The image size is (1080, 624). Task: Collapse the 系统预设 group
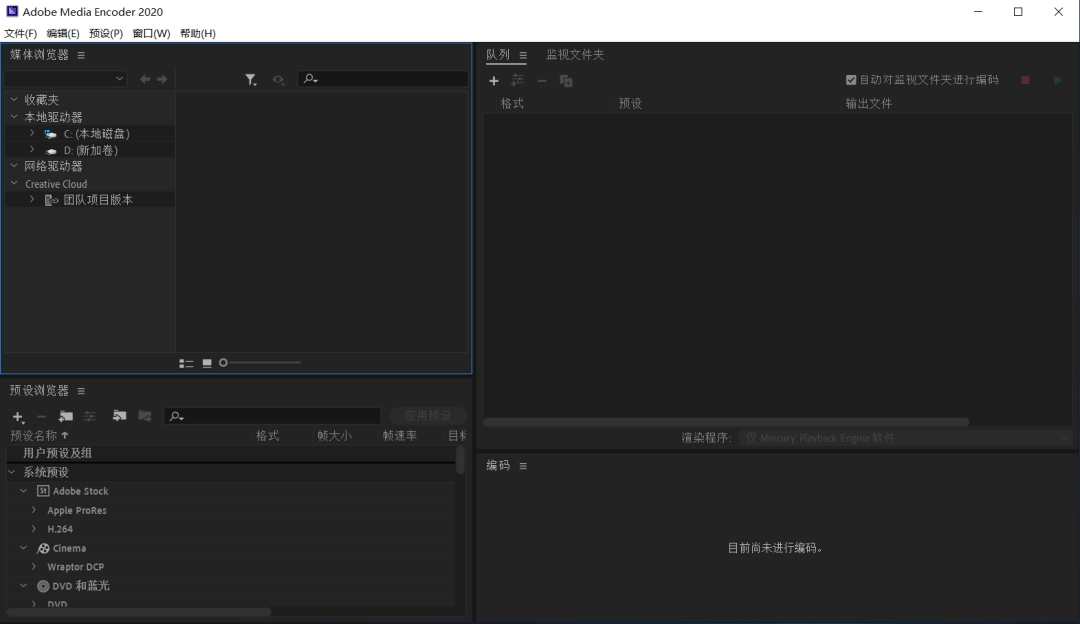12,472
